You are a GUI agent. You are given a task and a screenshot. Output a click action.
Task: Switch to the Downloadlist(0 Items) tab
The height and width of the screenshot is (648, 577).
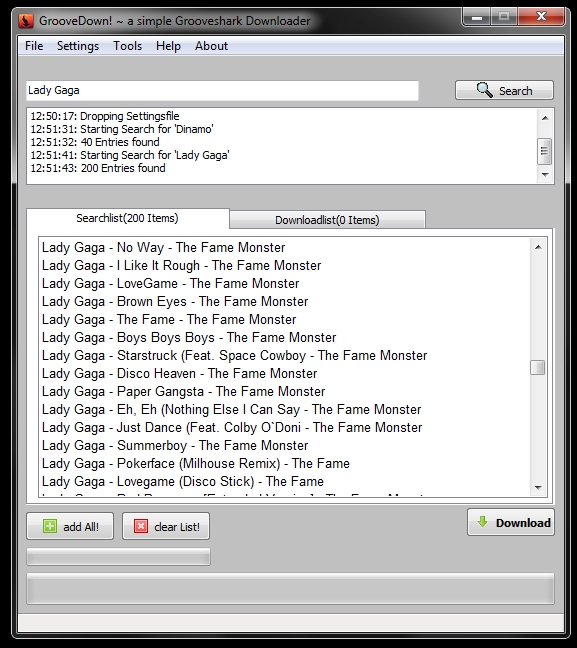[x=327, y=220]
